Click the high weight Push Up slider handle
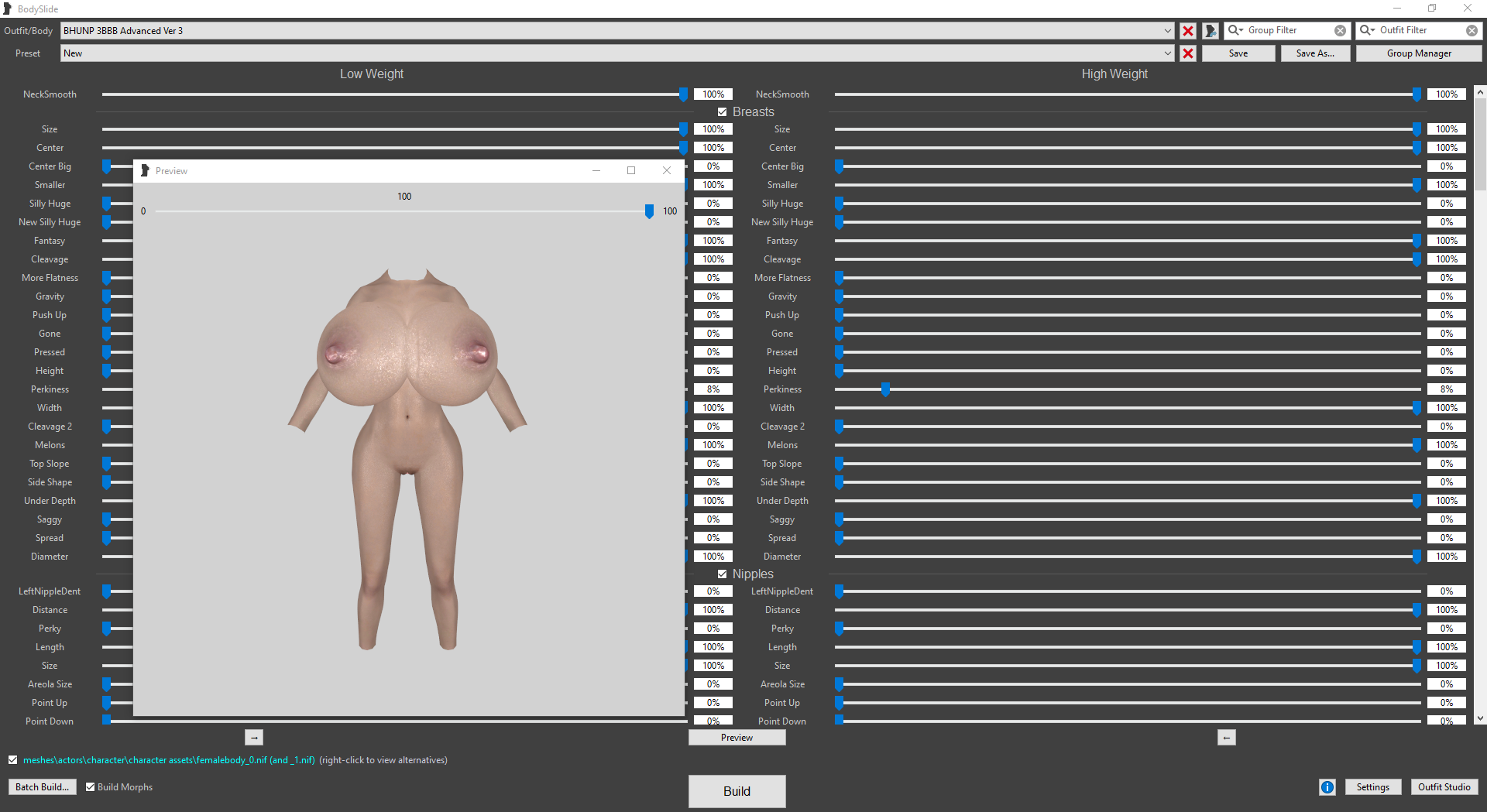 [839, 315]
